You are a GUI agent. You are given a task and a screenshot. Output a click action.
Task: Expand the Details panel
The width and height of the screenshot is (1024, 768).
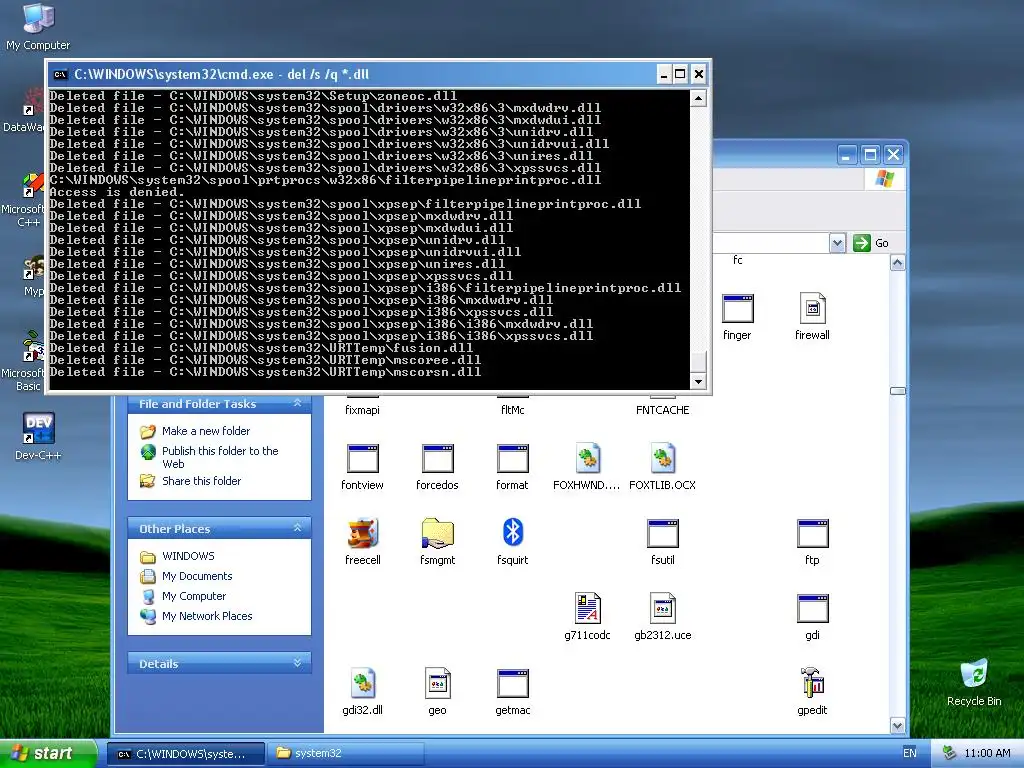(297, 663)
